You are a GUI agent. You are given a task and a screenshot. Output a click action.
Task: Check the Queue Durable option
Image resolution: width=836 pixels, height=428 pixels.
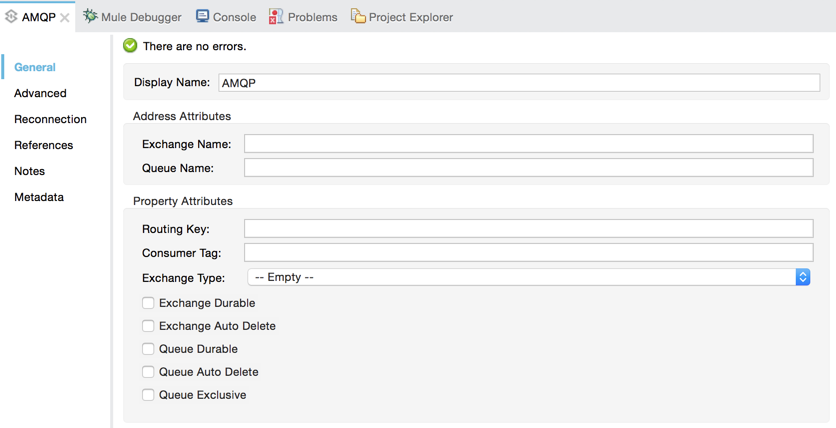tap(148, 349)
